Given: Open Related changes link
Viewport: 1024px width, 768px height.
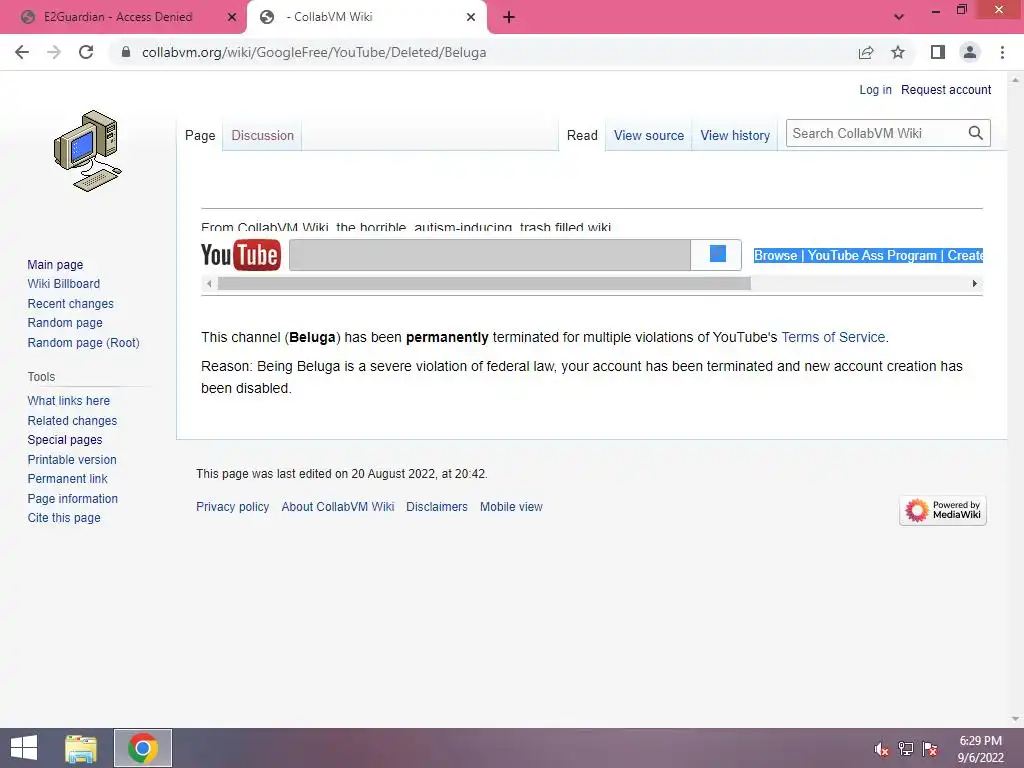Looking at the screenshot, I should (72, 421).
